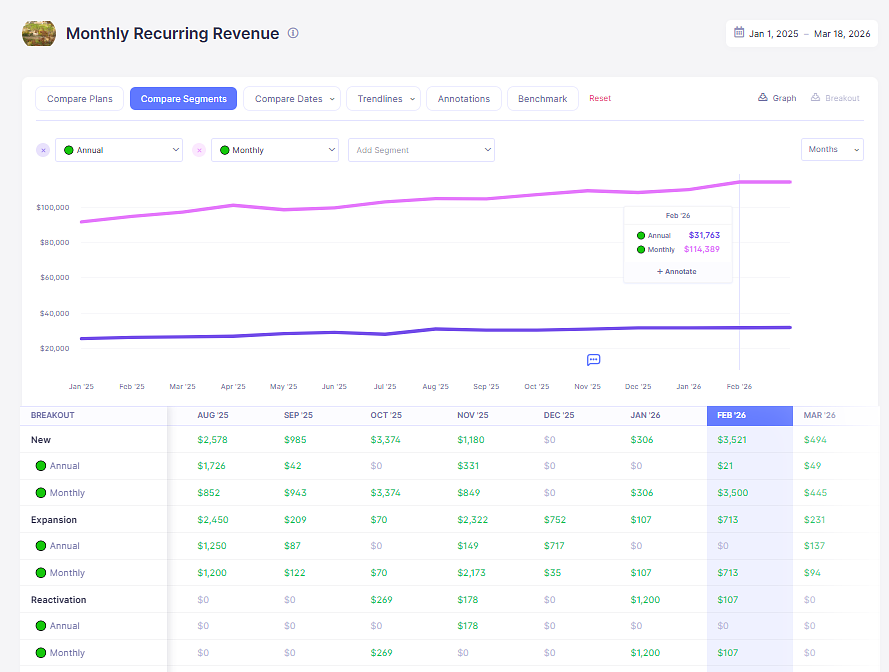Switch to Breakout view
Screen dimensions: 889x672
[835, 98]
